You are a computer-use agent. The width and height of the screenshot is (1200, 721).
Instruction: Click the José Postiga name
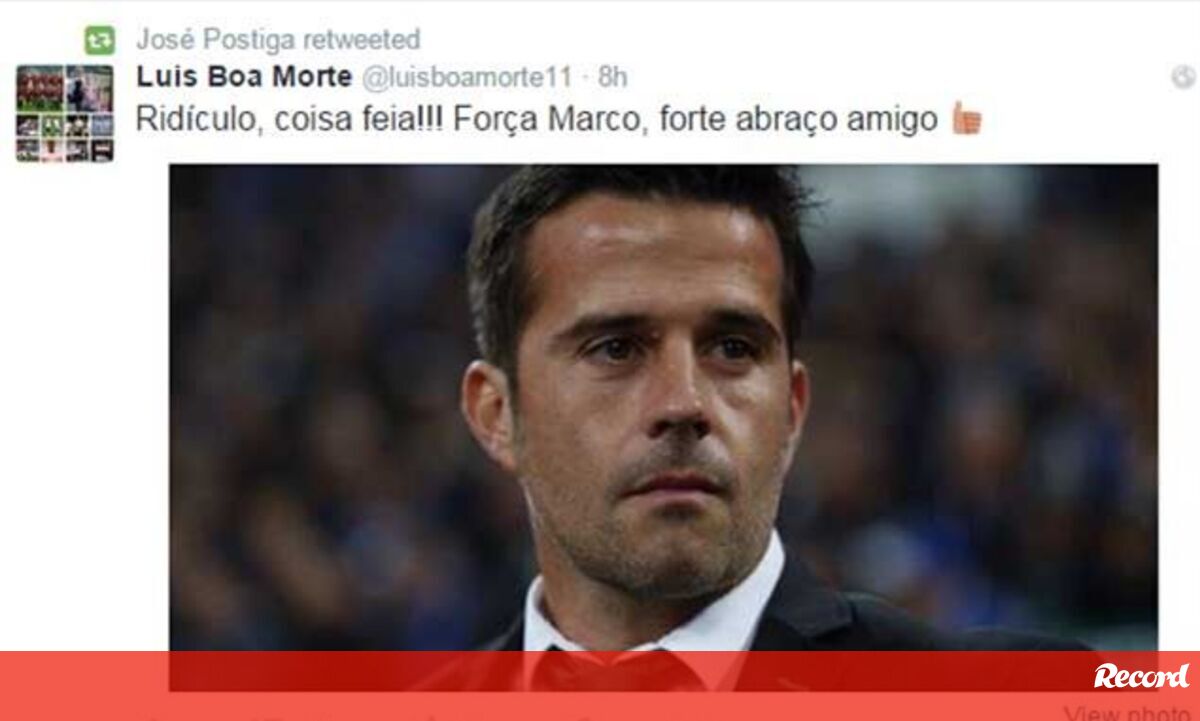[215, 40]
